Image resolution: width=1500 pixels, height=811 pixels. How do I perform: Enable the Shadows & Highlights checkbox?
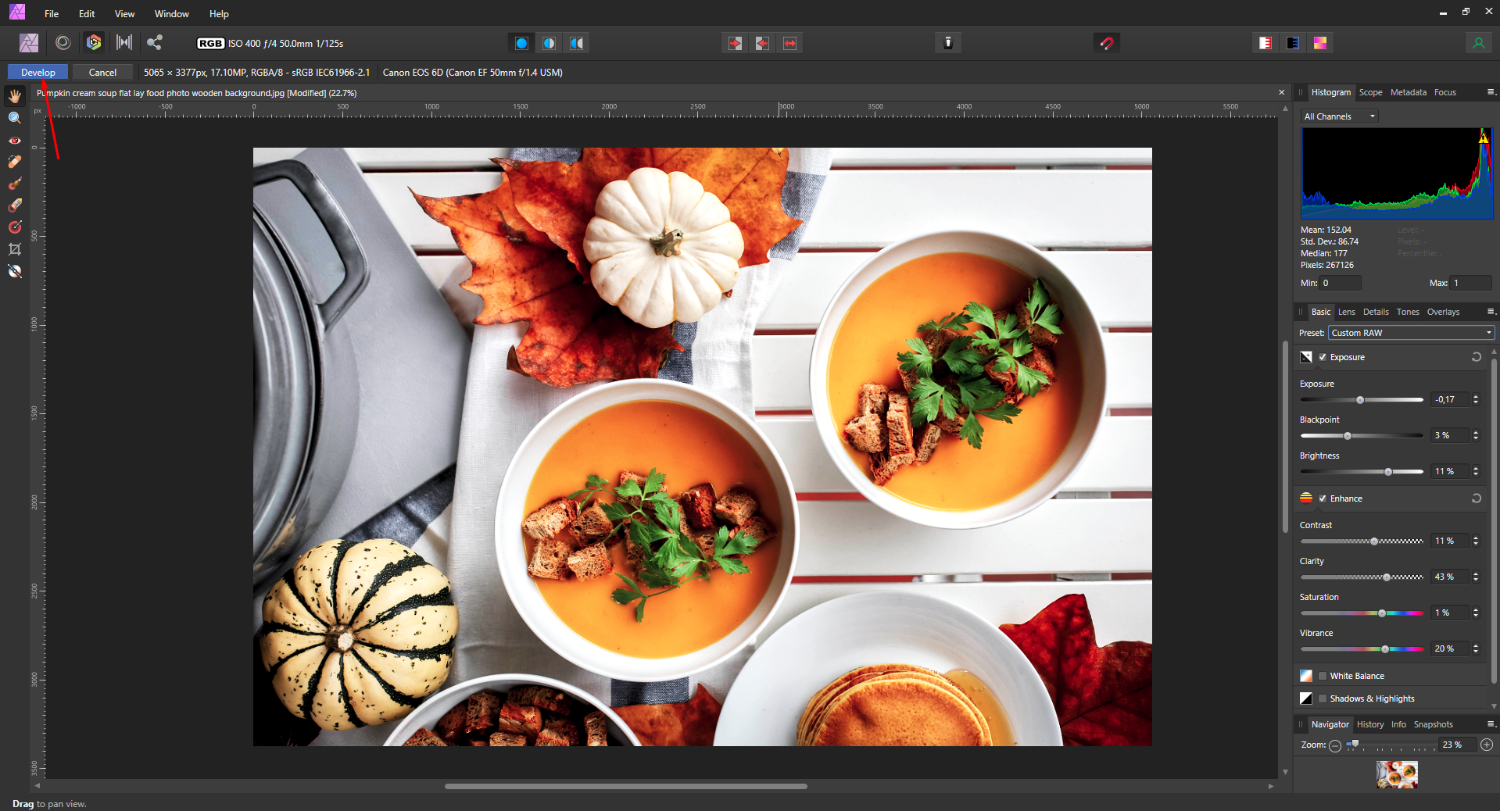1323,699
